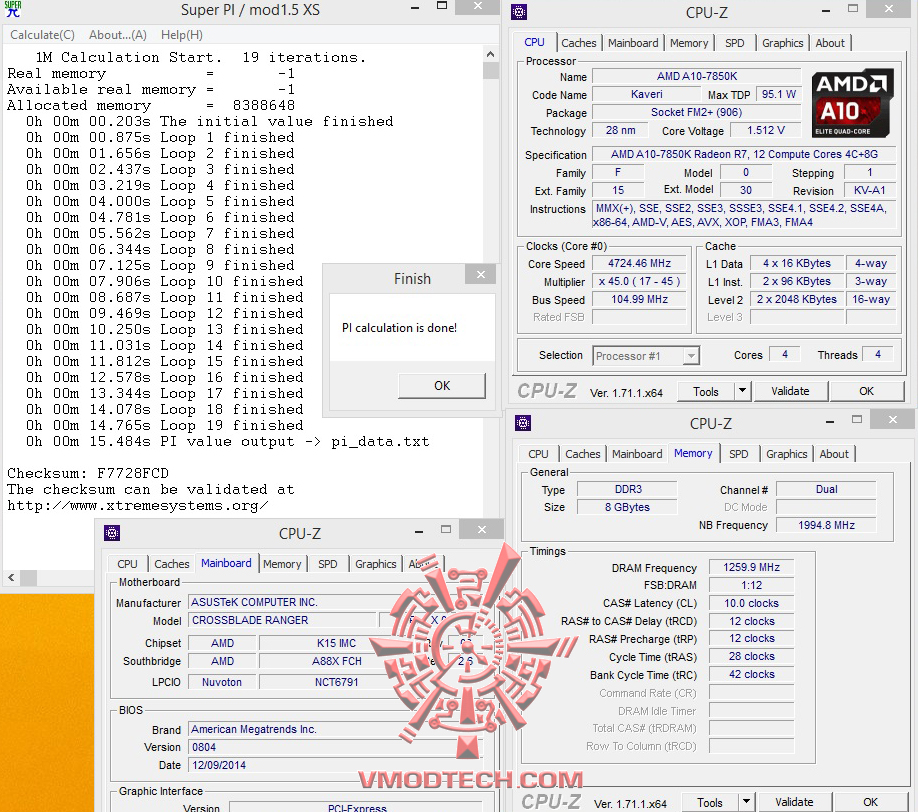The height and width of the screenshot is (812, 918).
Task: Switch to Caches tab in top CPU-Z window
Action: pyautogui.click(x=578, y=43)
